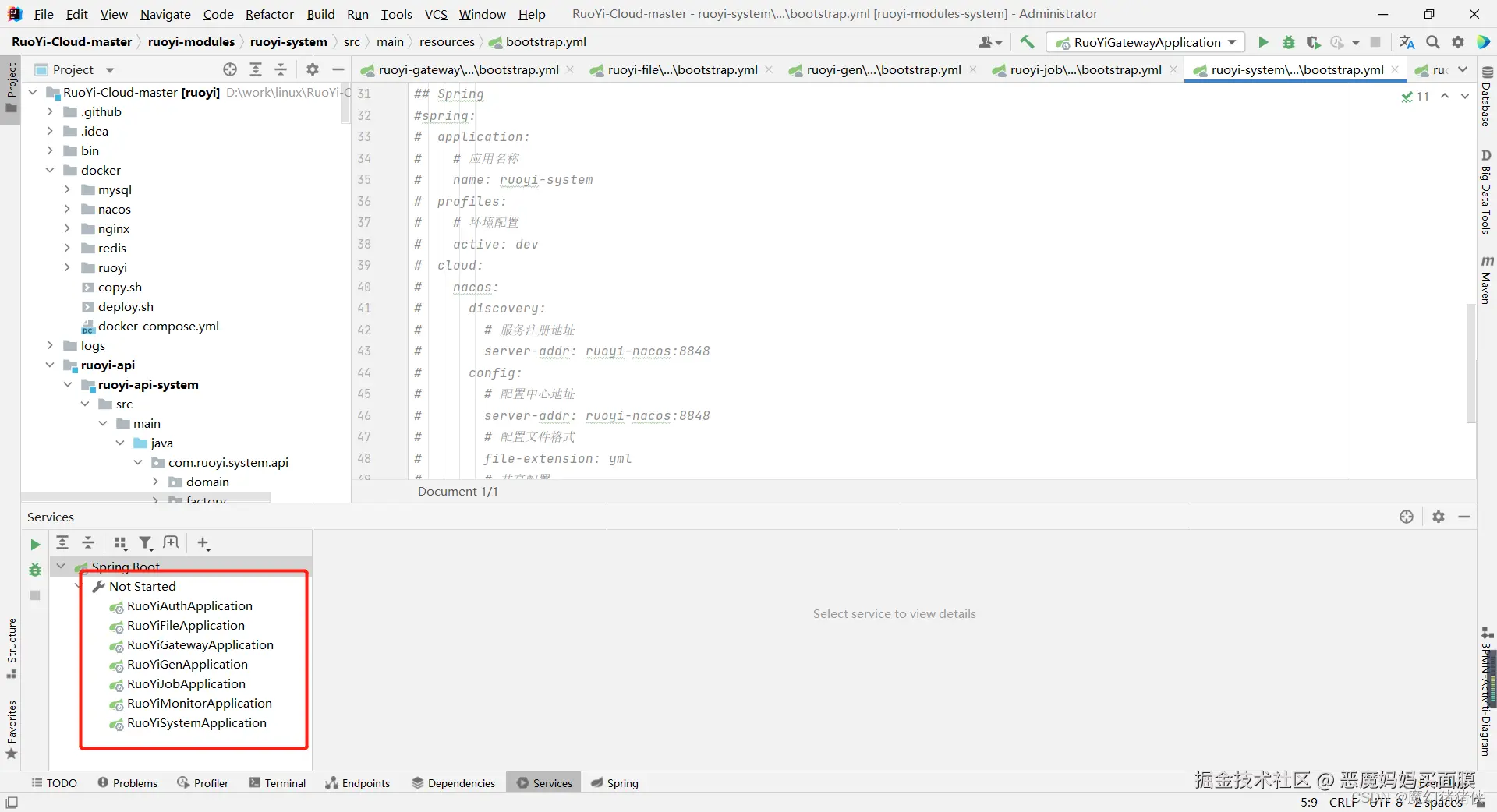
Task: Collapse all in Project panel
Action: coord(281,69)
